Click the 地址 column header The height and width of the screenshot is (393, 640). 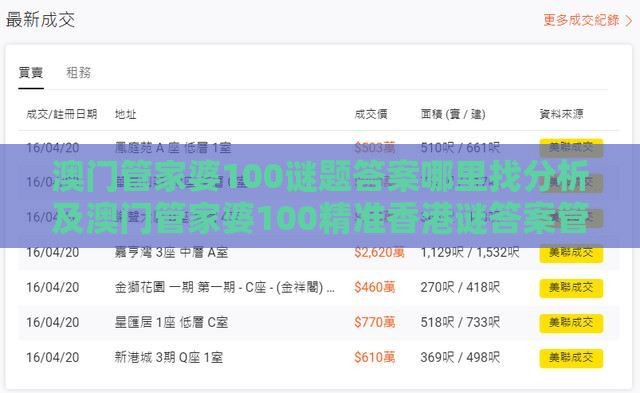(x=125, y=114)
